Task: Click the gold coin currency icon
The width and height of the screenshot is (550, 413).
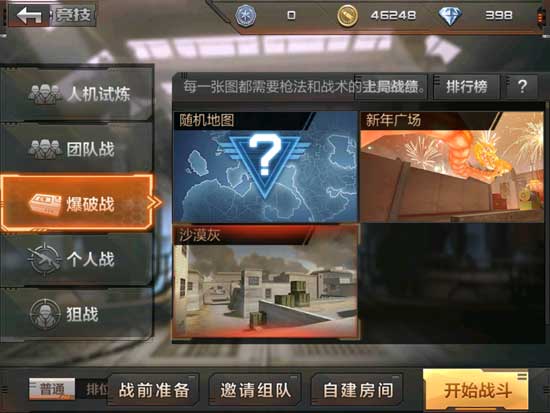Action: tap(347, 15)
